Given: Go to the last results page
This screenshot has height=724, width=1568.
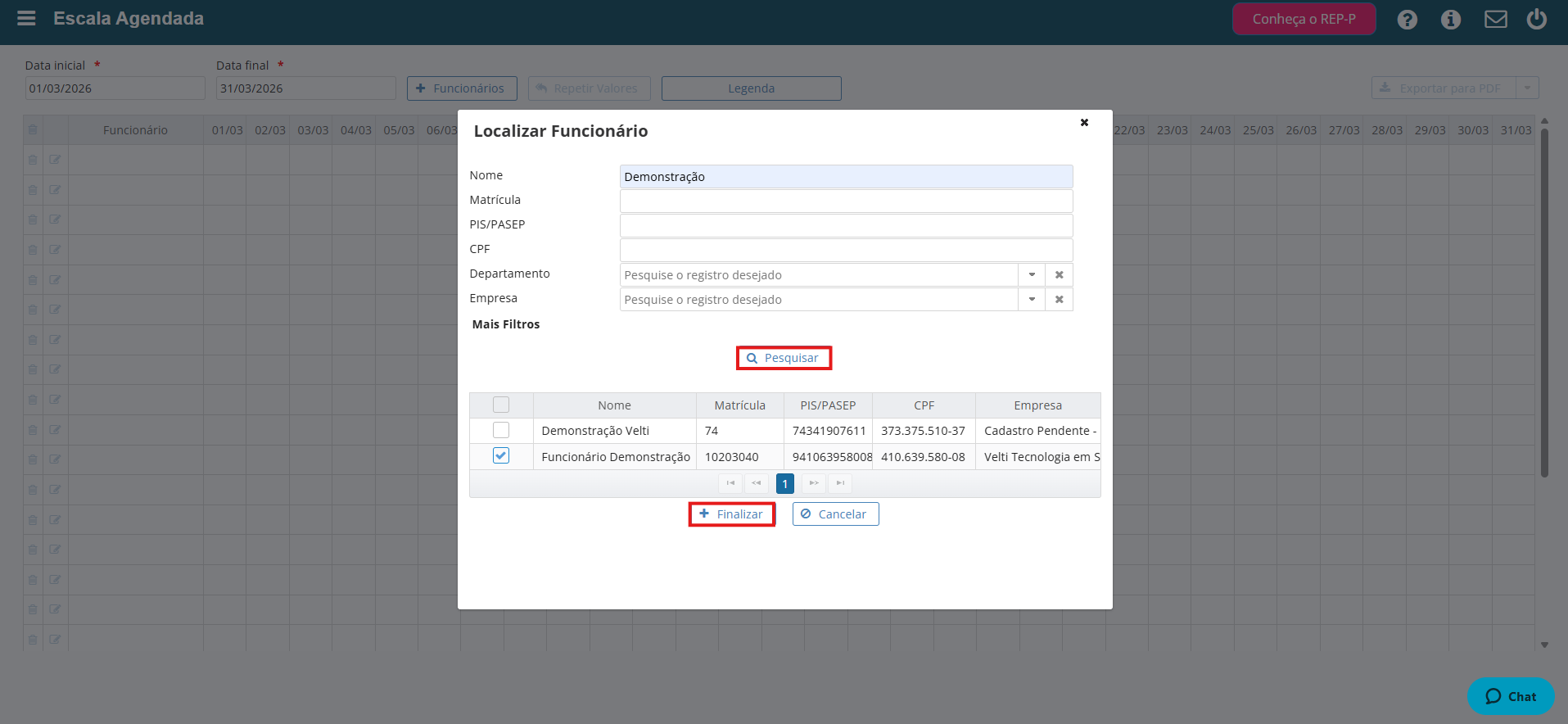Looking at the screenshot, I should (x=840, y=483).
